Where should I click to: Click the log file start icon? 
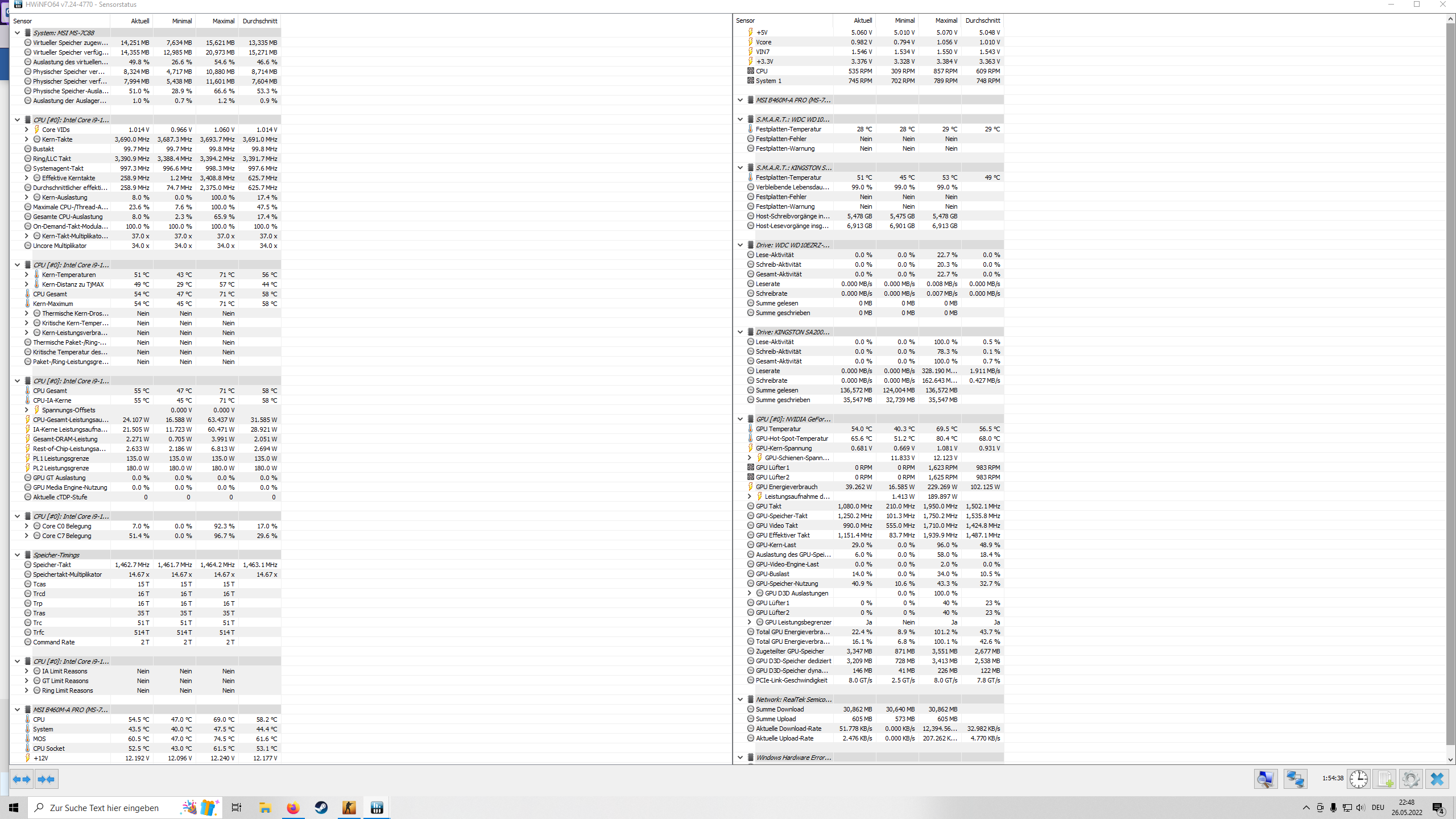1384,779
